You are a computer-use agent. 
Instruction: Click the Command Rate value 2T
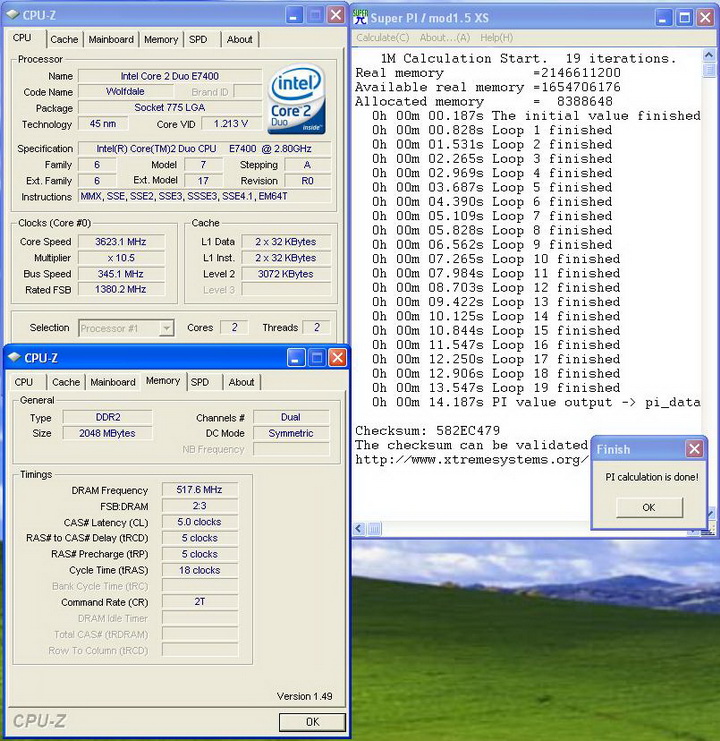click(x=199, y=602)
